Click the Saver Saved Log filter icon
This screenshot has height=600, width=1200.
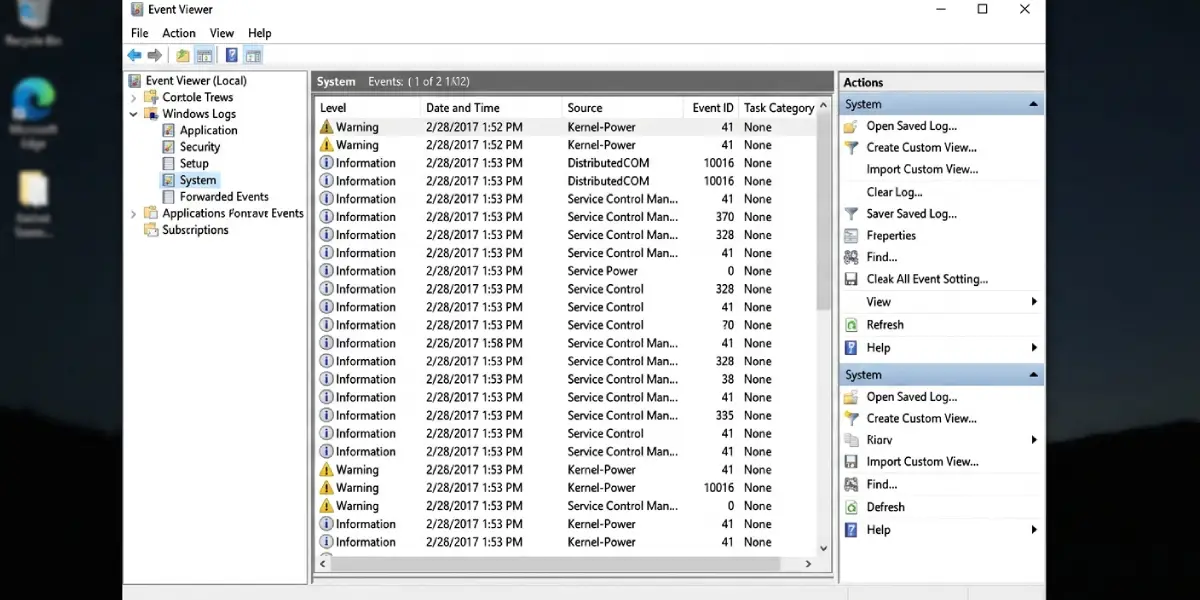click(x=851, y=214)
